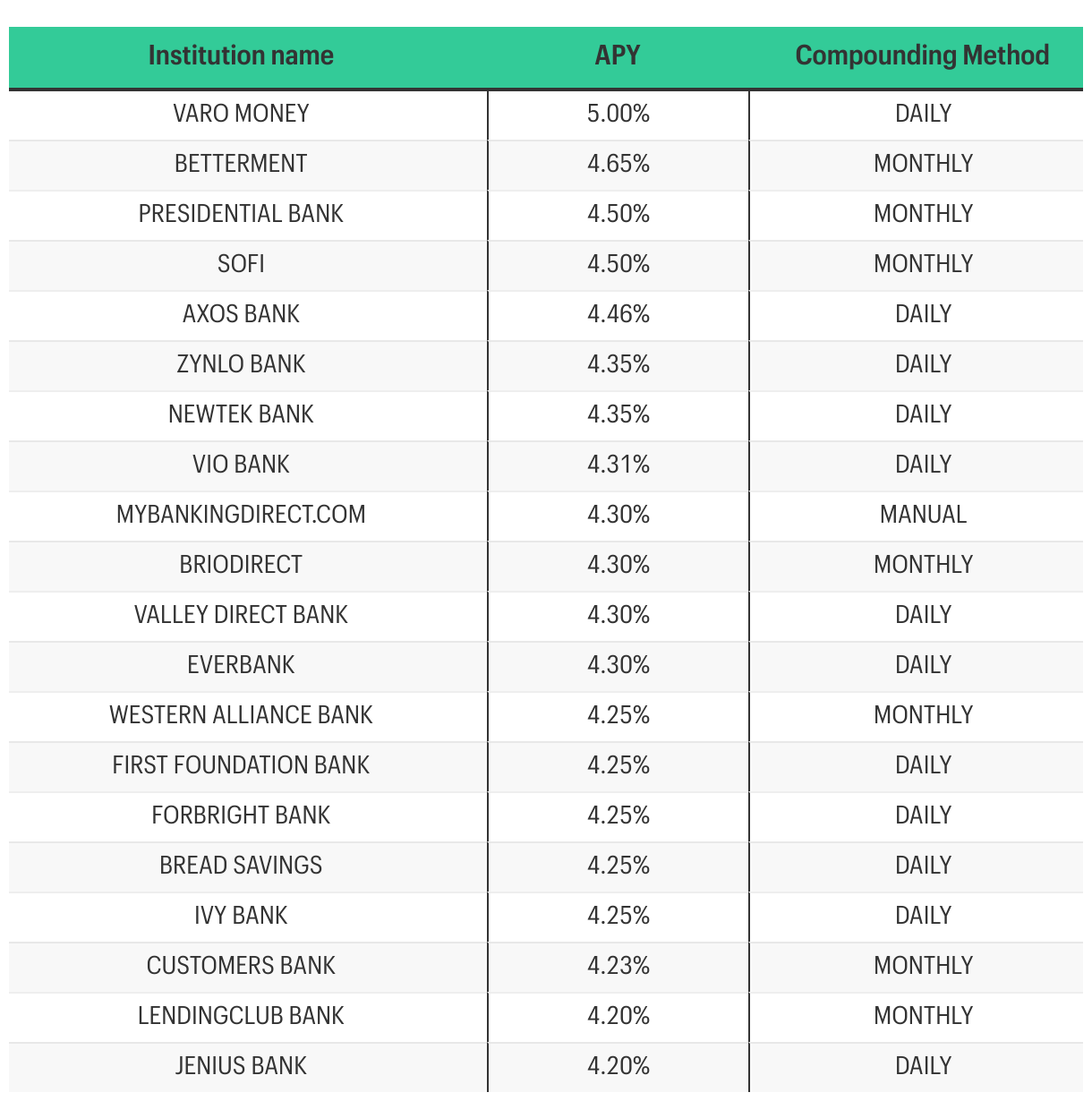Screen dimensions: 1092x1101
Task: Click the MANUAL compounding method cell
Action: coord(923,515)
